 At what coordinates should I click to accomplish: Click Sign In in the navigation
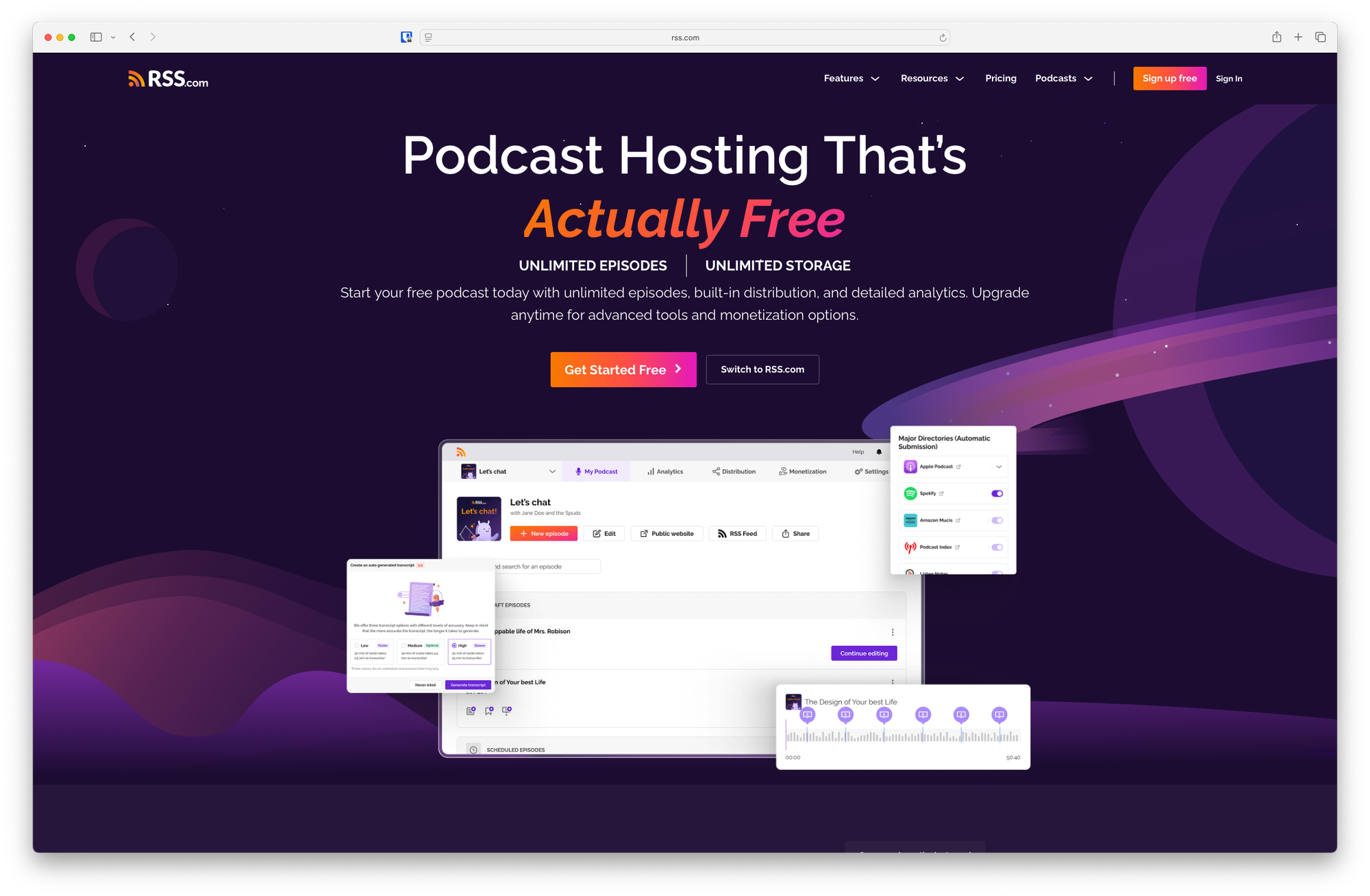(1228, 79)
